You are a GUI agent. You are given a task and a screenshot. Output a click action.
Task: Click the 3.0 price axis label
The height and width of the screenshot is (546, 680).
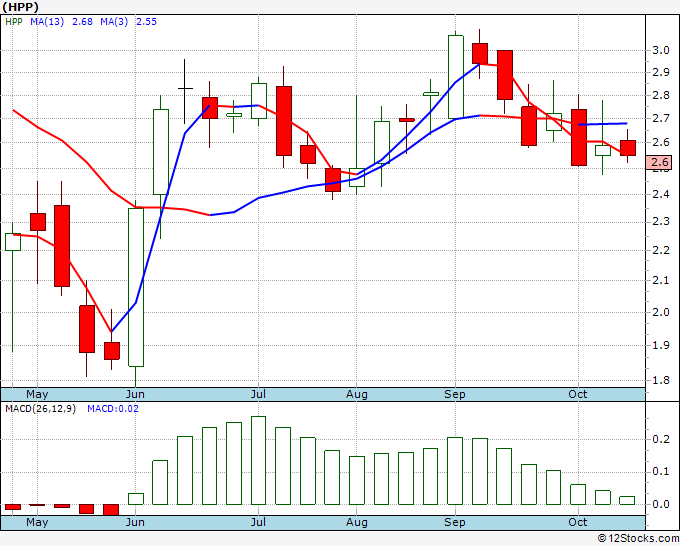coord(660,50)
